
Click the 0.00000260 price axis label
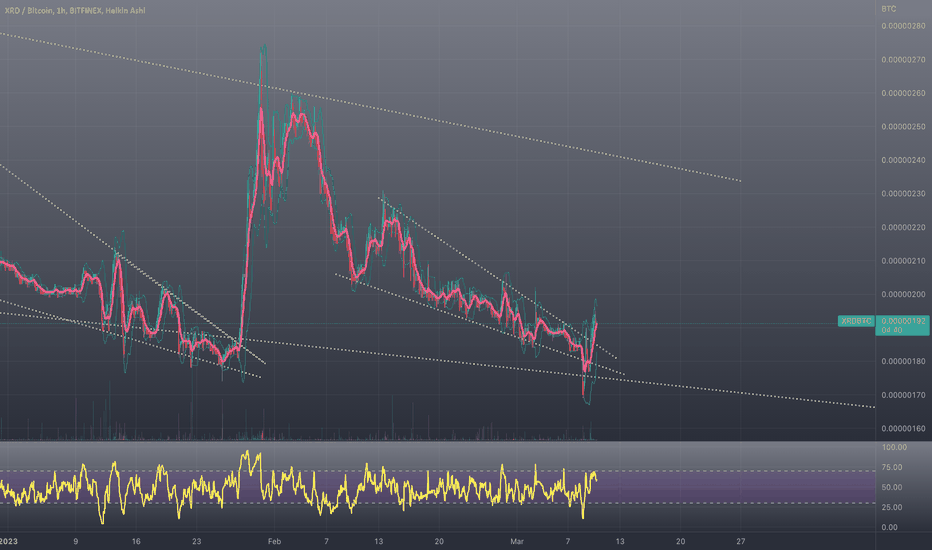click(x=903, y=93)
